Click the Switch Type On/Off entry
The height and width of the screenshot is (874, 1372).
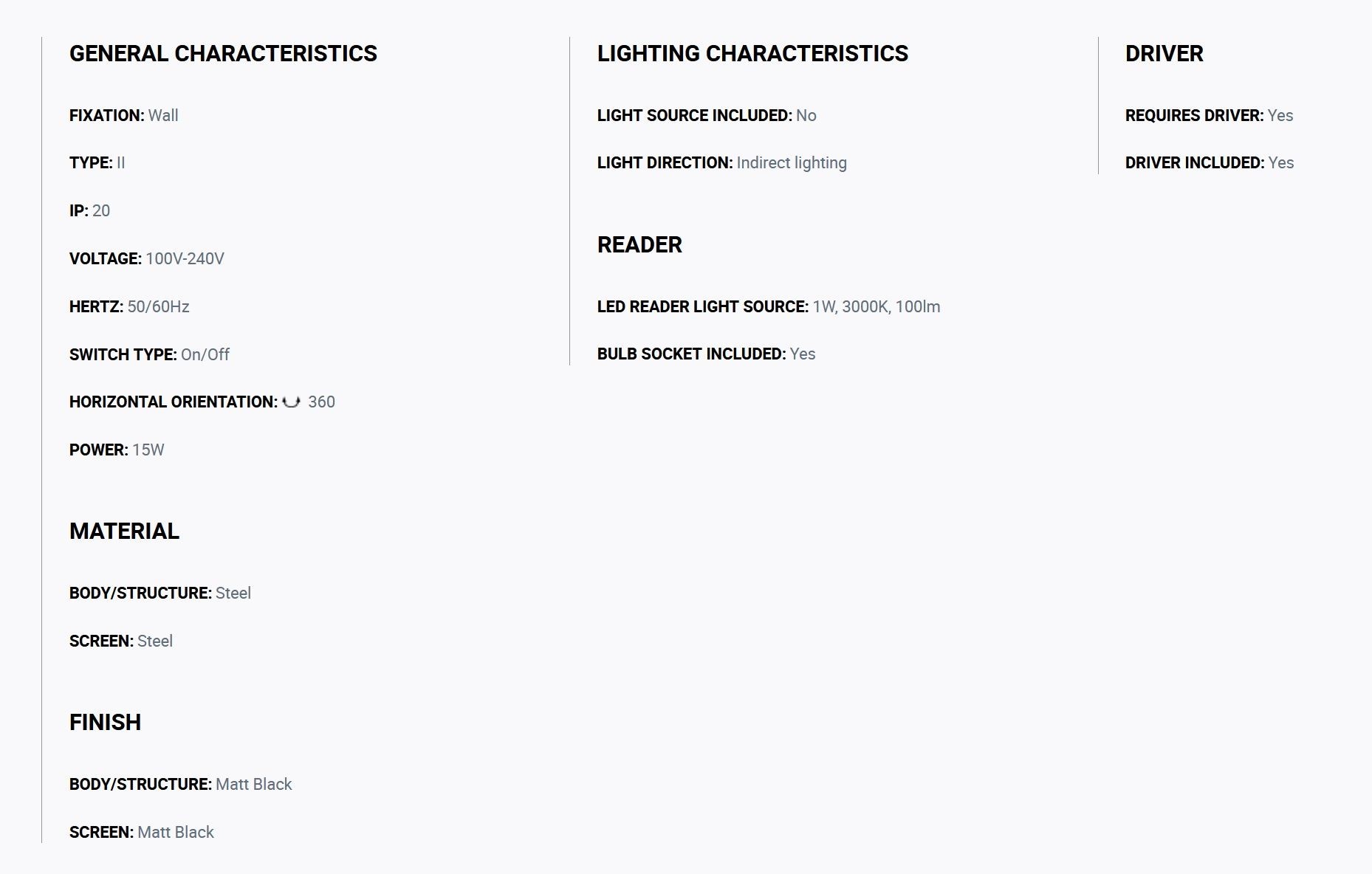click(149, 354)
